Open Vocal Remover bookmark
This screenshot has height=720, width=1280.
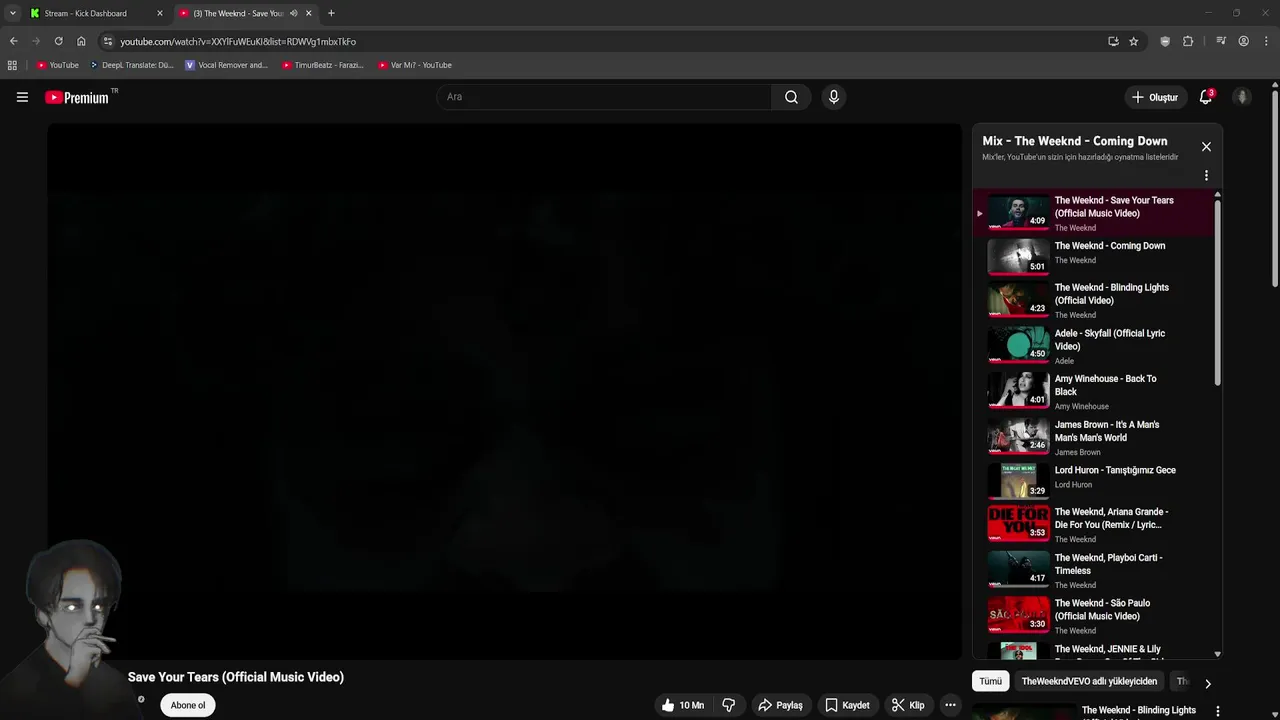[227, 65]
